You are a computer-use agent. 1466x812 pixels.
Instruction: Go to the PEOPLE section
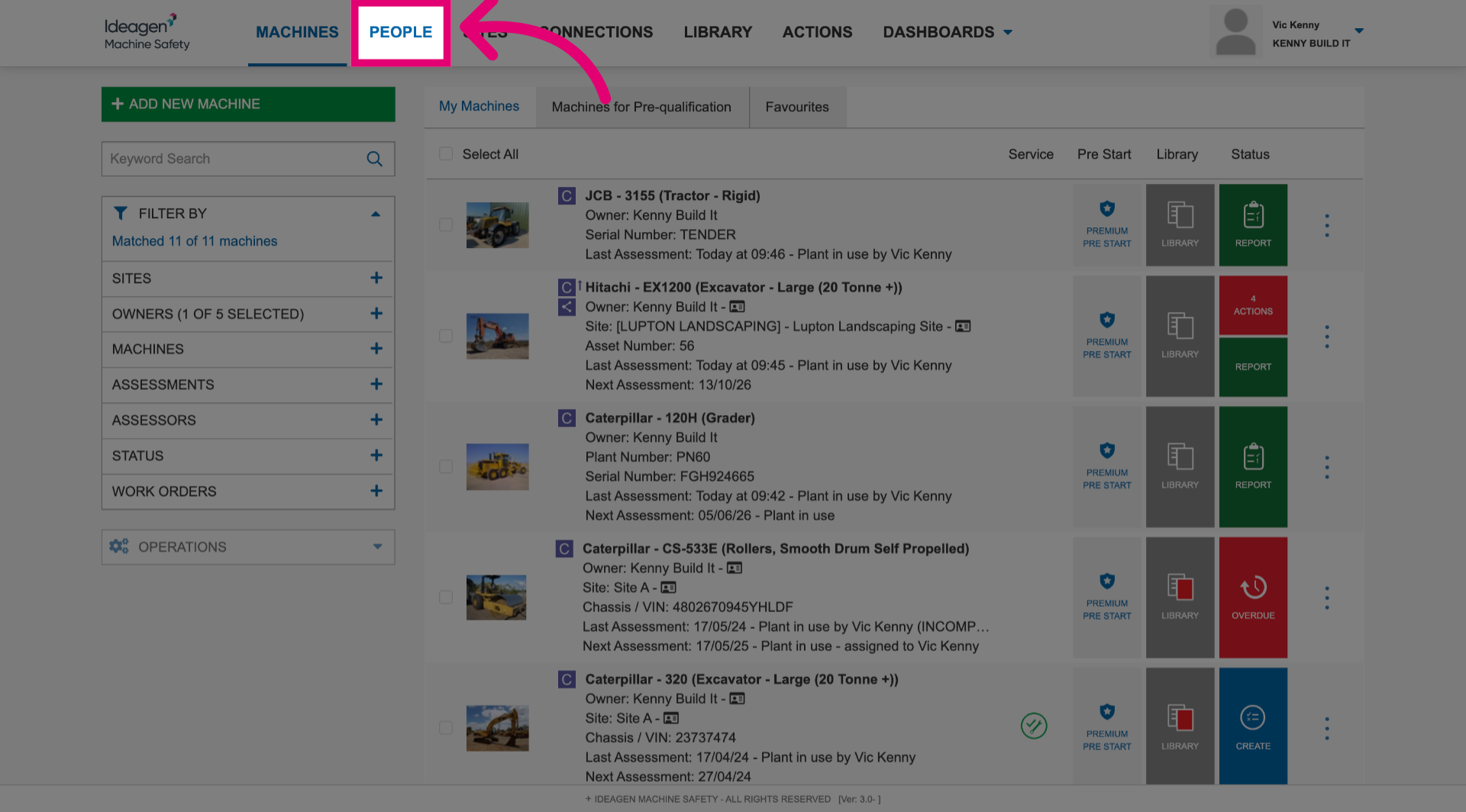coord(401,32)
